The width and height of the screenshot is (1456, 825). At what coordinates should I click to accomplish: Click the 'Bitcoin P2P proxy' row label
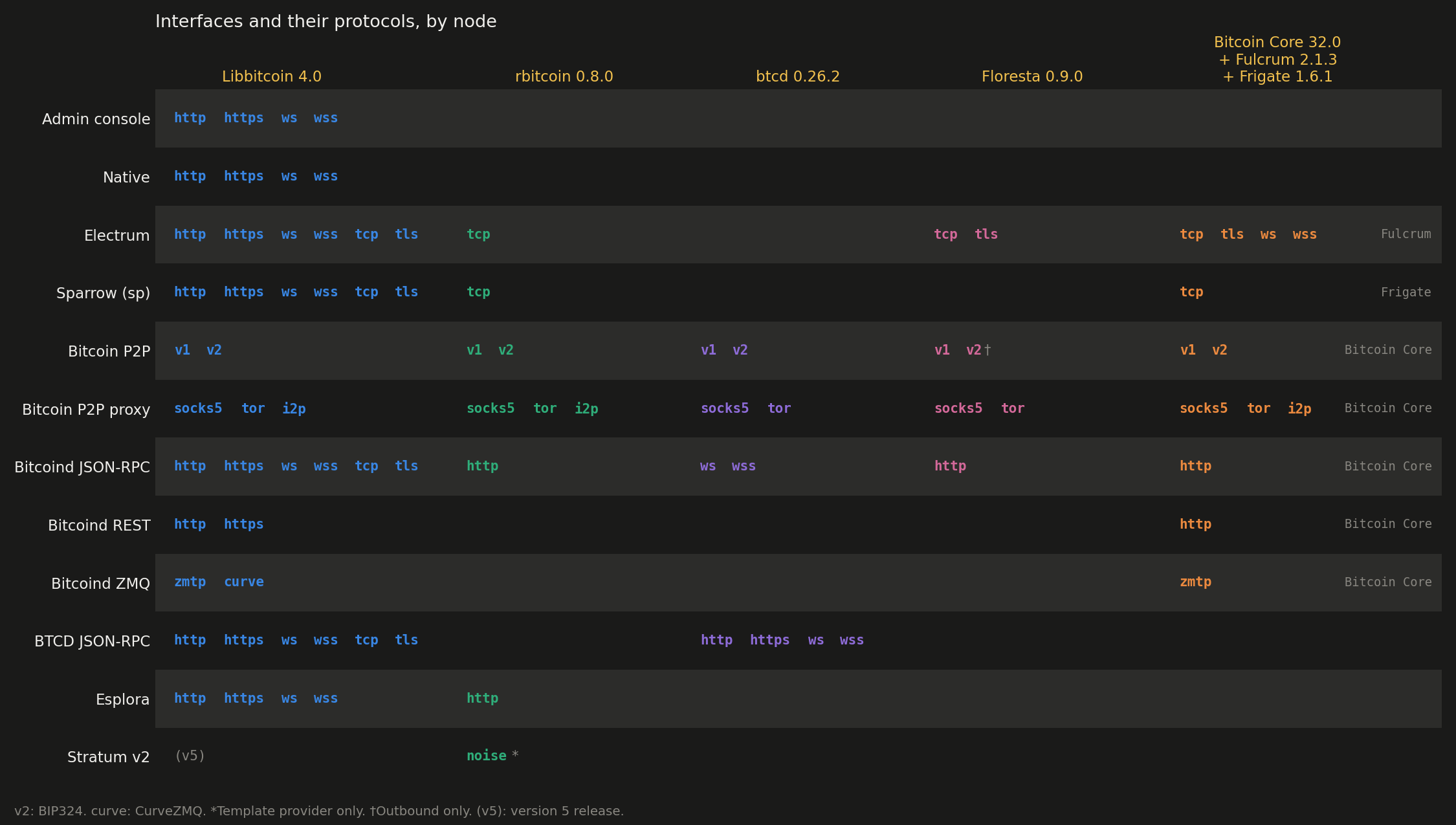pos(86,410)
